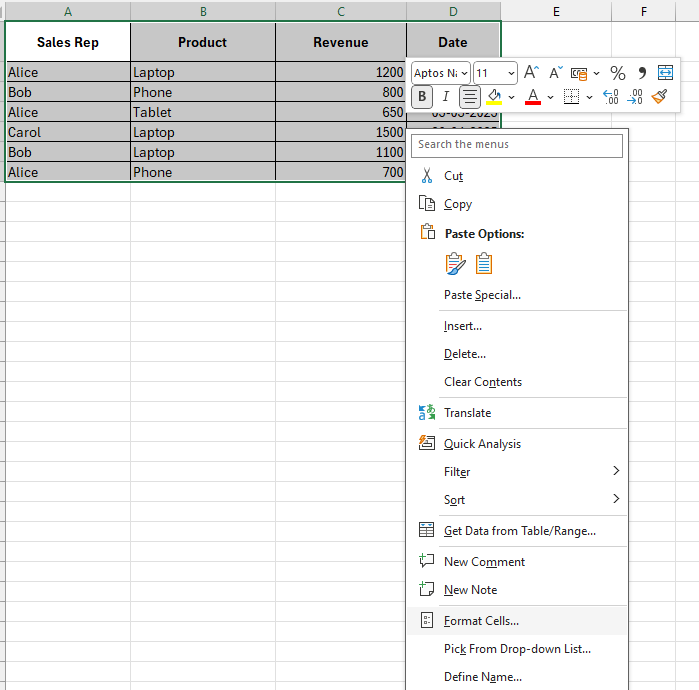Add a New Comment
699x690 pixels.
tap(517, 562)
